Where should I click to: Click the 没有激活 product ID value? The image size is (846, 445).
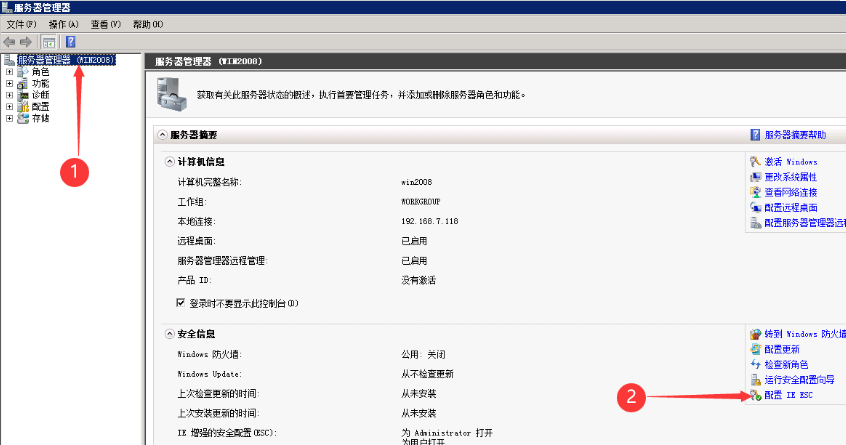pyautogui.click(x=418, y=280)
